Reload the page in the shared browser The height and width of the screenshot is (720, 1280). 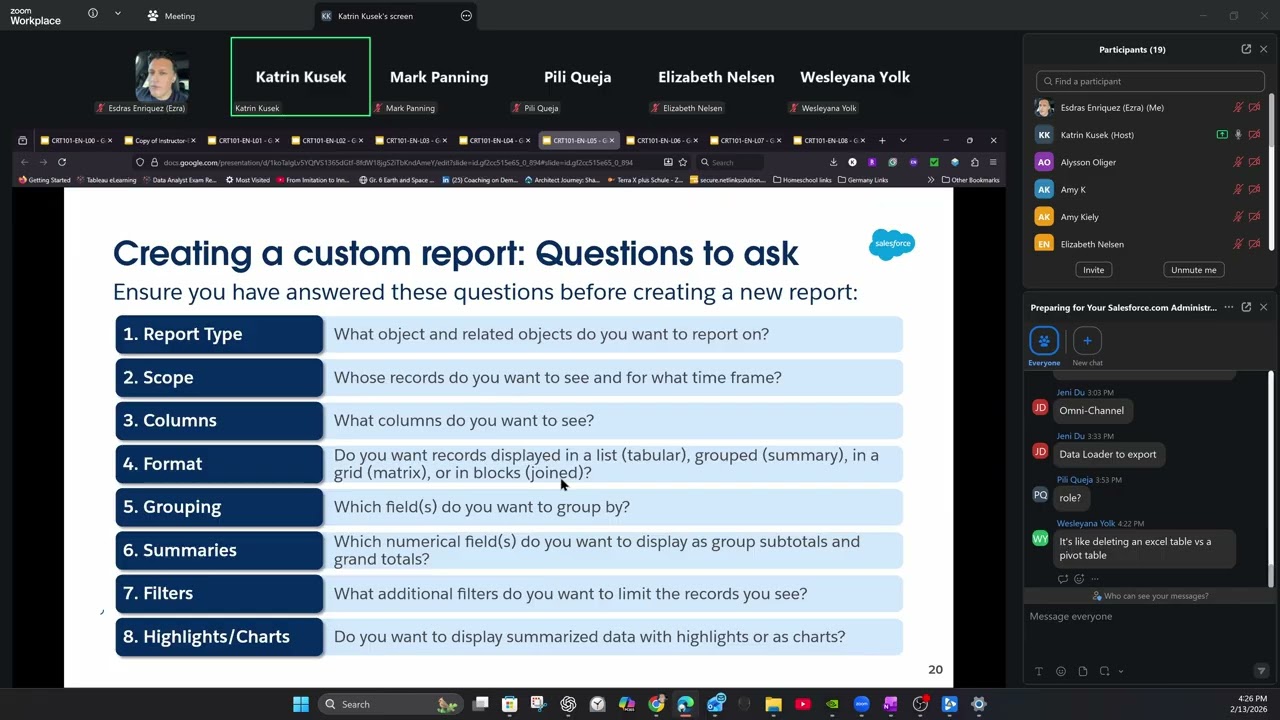[62, 162]
